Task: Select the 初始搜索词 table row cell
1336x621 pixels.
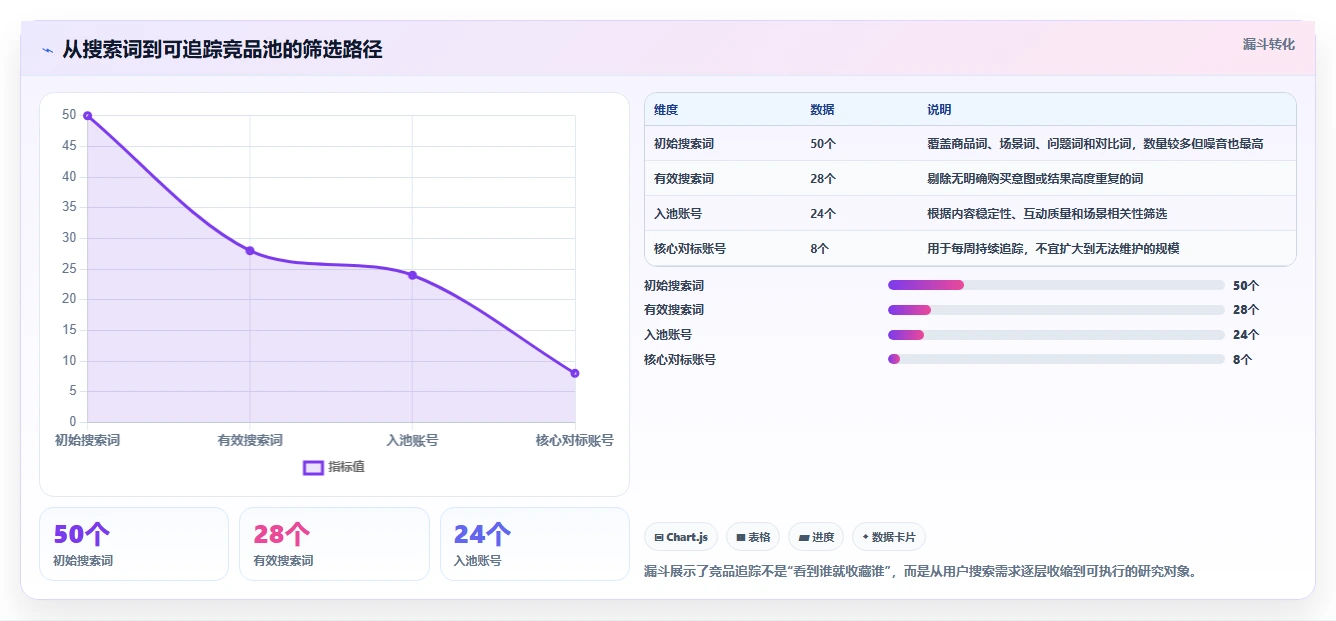Action: [x=684, y=144]
